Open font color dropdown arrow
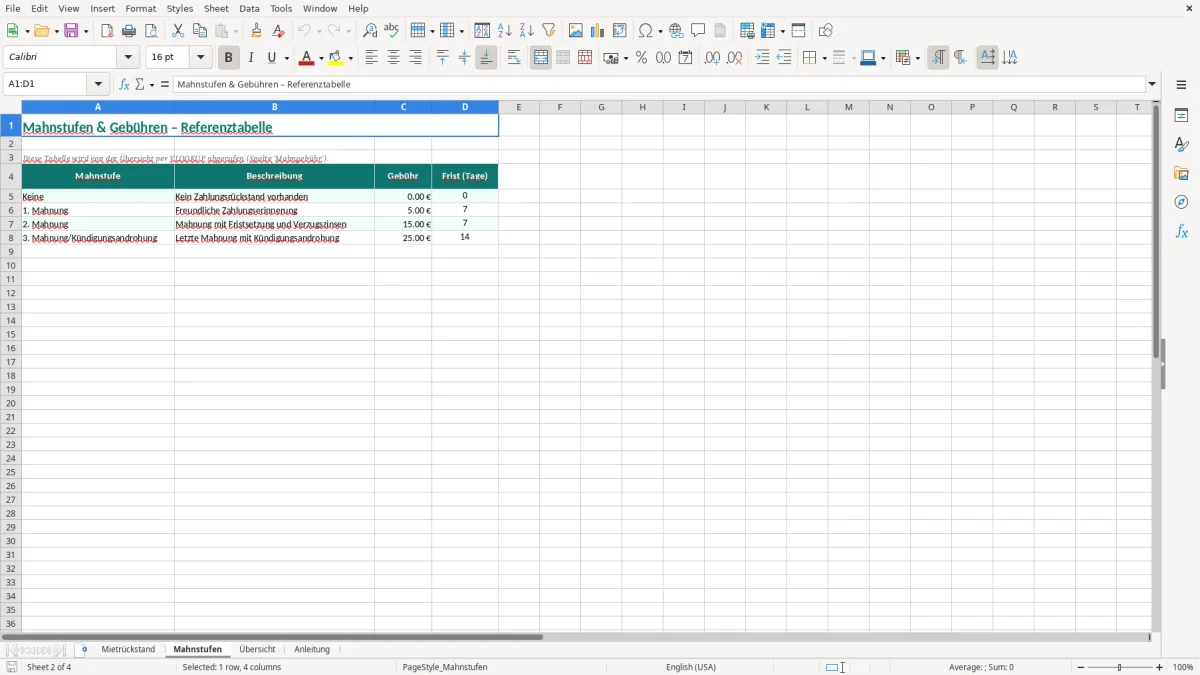The height and width of the screenshot is (675, 1200). (321, 58)
